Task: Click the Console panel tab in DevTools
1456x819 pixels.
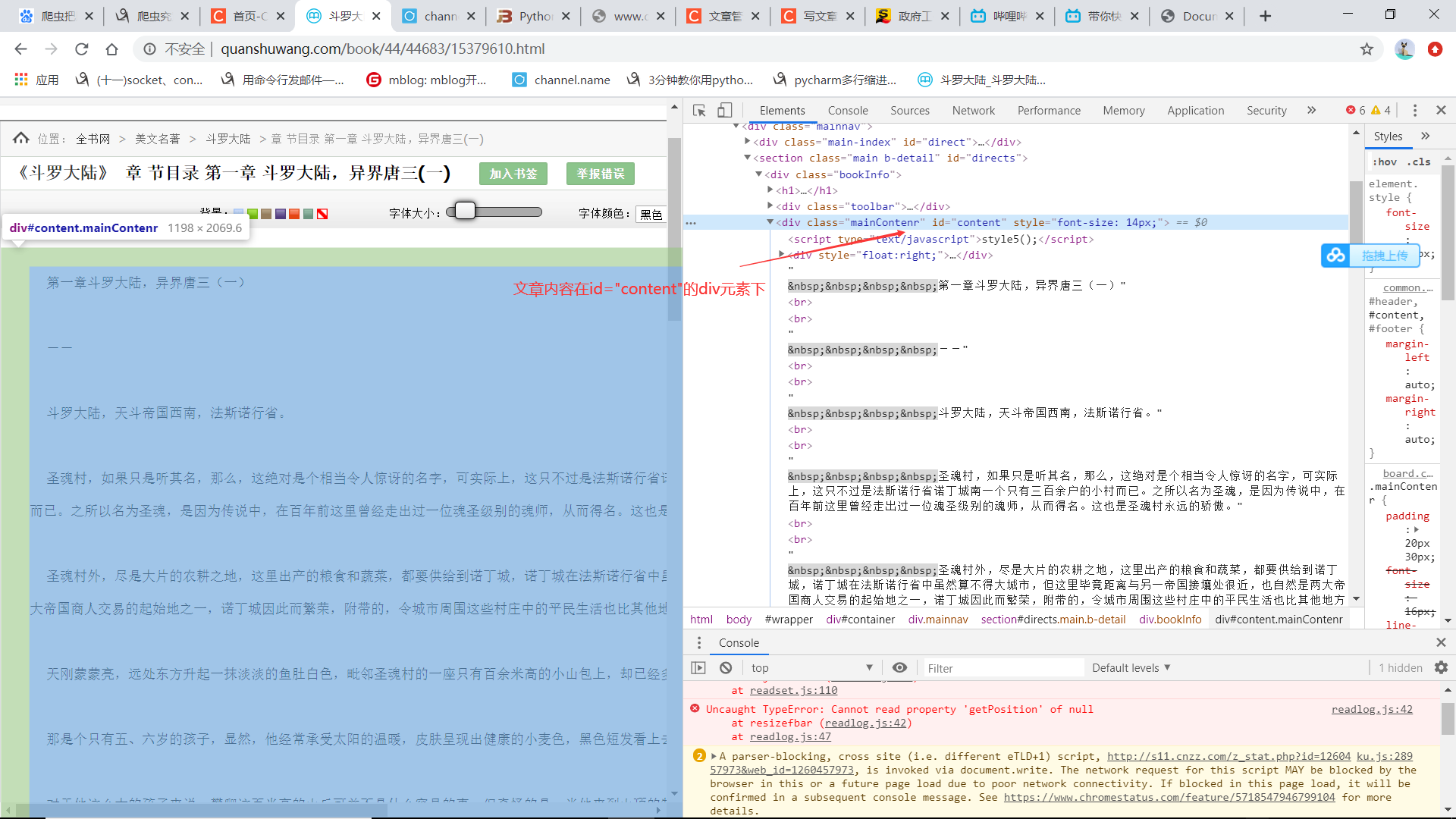Action: point(849,110)
